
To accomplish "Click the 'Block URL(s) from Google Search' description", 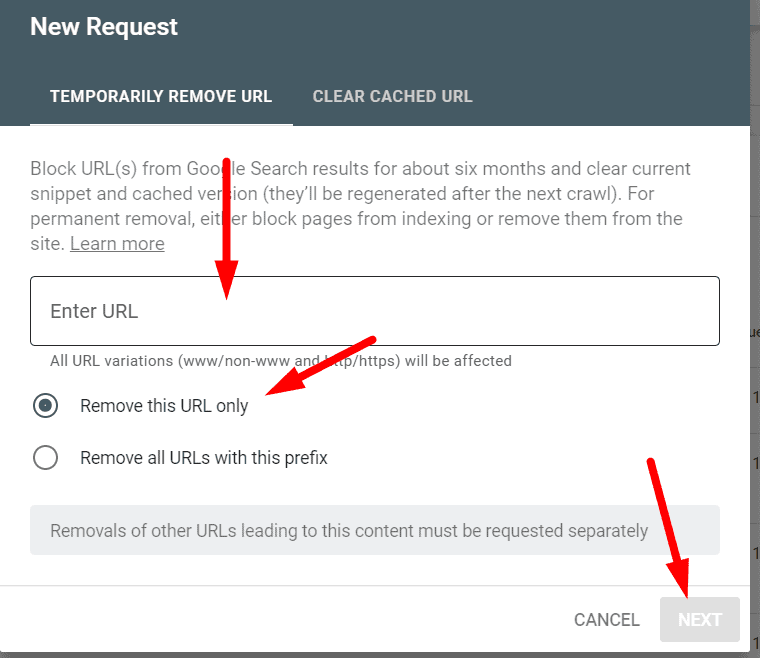I will click(360, 181).
